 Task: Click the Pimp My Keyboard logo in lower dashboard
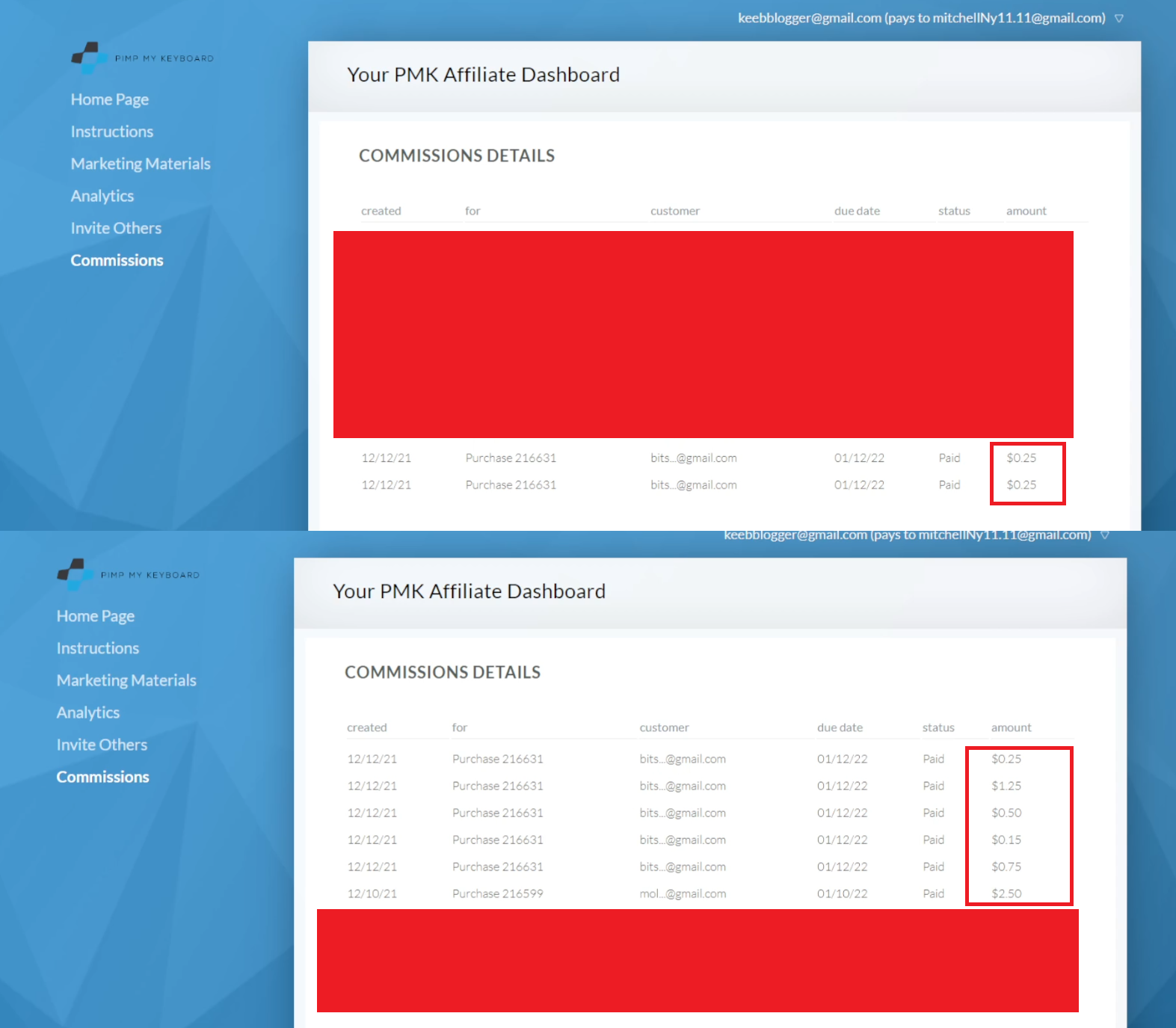(128, 574)
